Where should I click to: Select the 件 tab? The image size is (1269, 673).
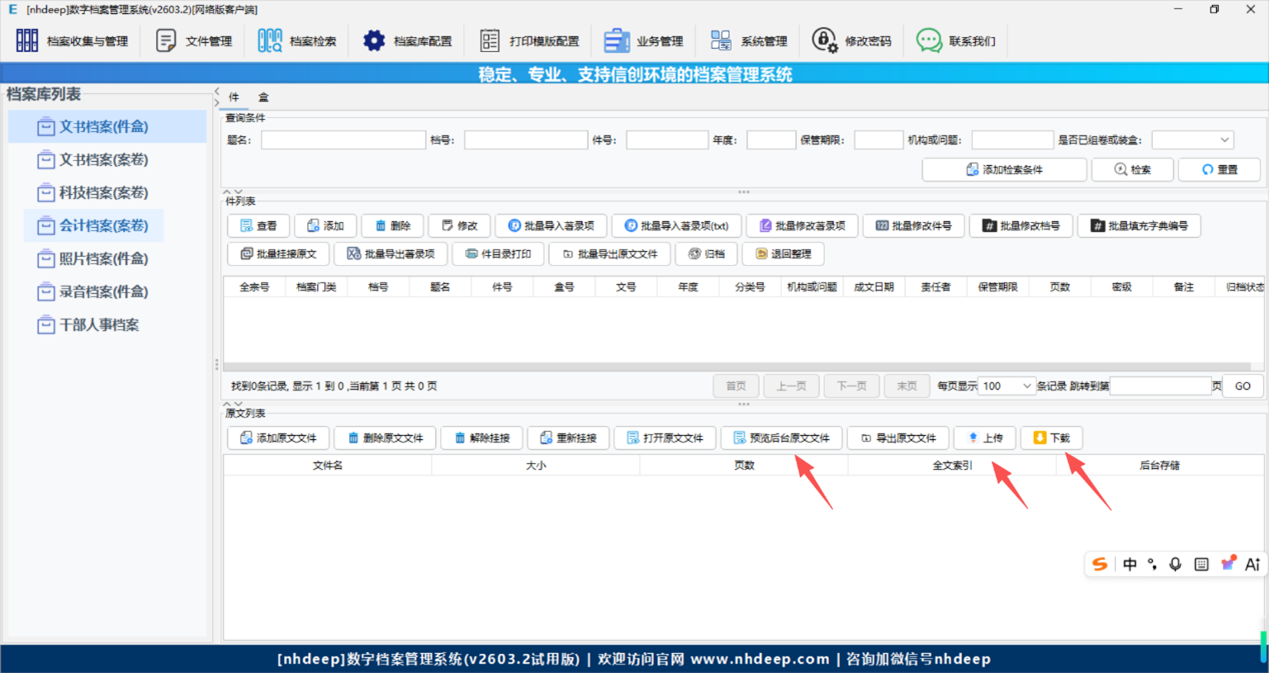[233, 96]
